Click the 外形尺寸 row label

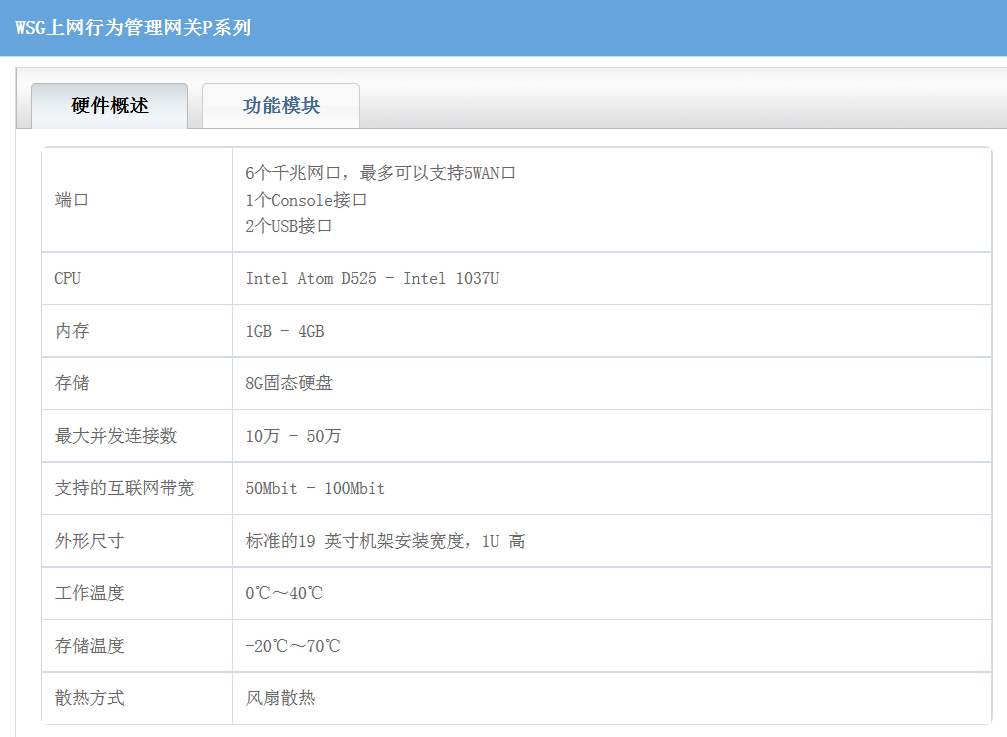point(89,541)
